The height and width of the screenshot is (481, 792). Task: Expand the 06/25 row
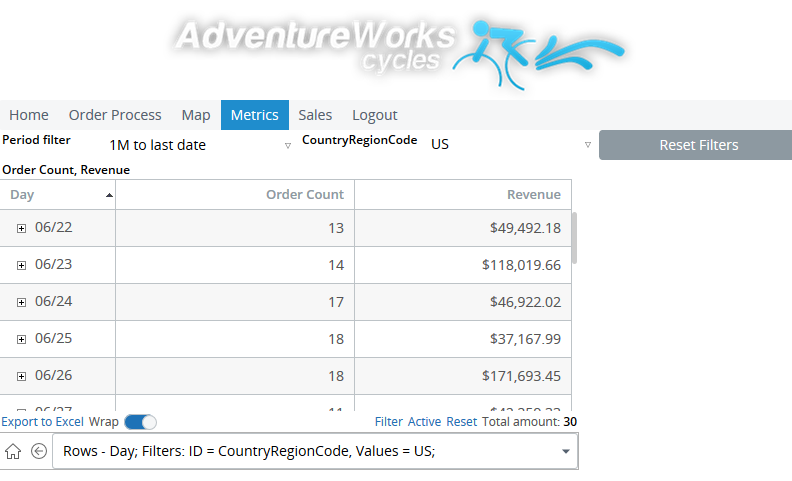pos(22,339)
